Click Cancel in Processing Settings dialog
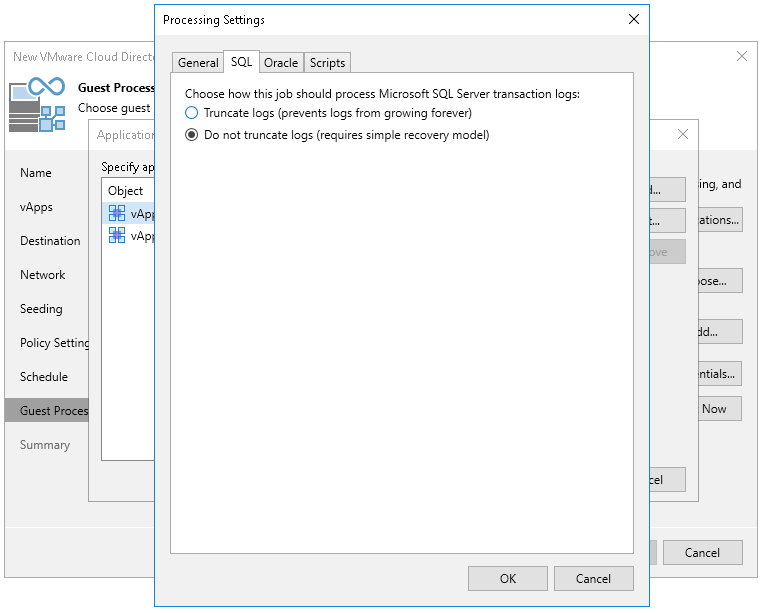 [x=593, y=578]
